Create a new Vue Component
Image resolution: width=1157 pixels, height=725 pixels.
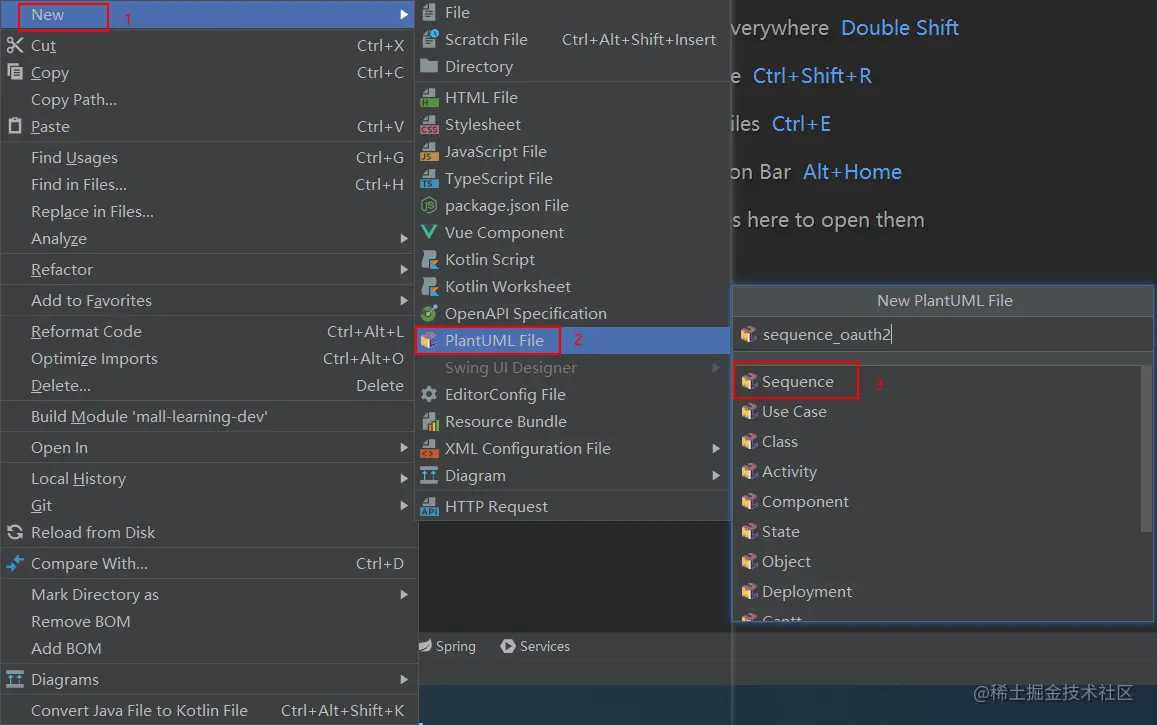503,232
